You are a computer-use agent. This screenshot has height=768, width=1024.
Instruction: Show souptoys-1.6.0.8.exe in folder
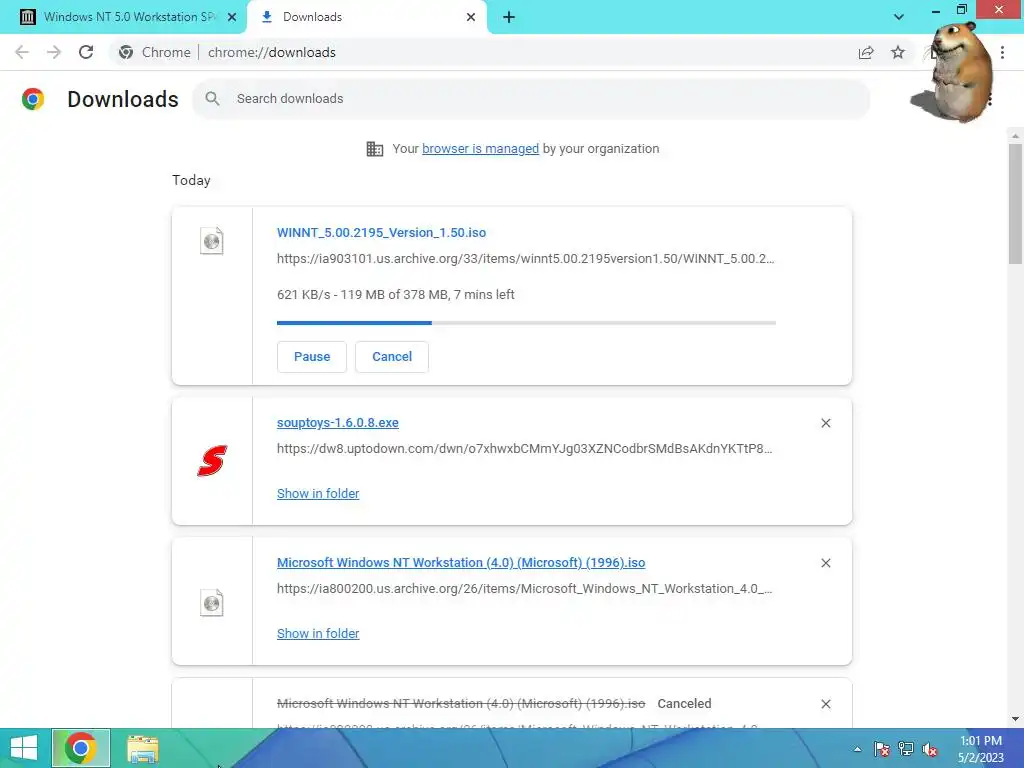pyautogui.click(x=318, y=494)
